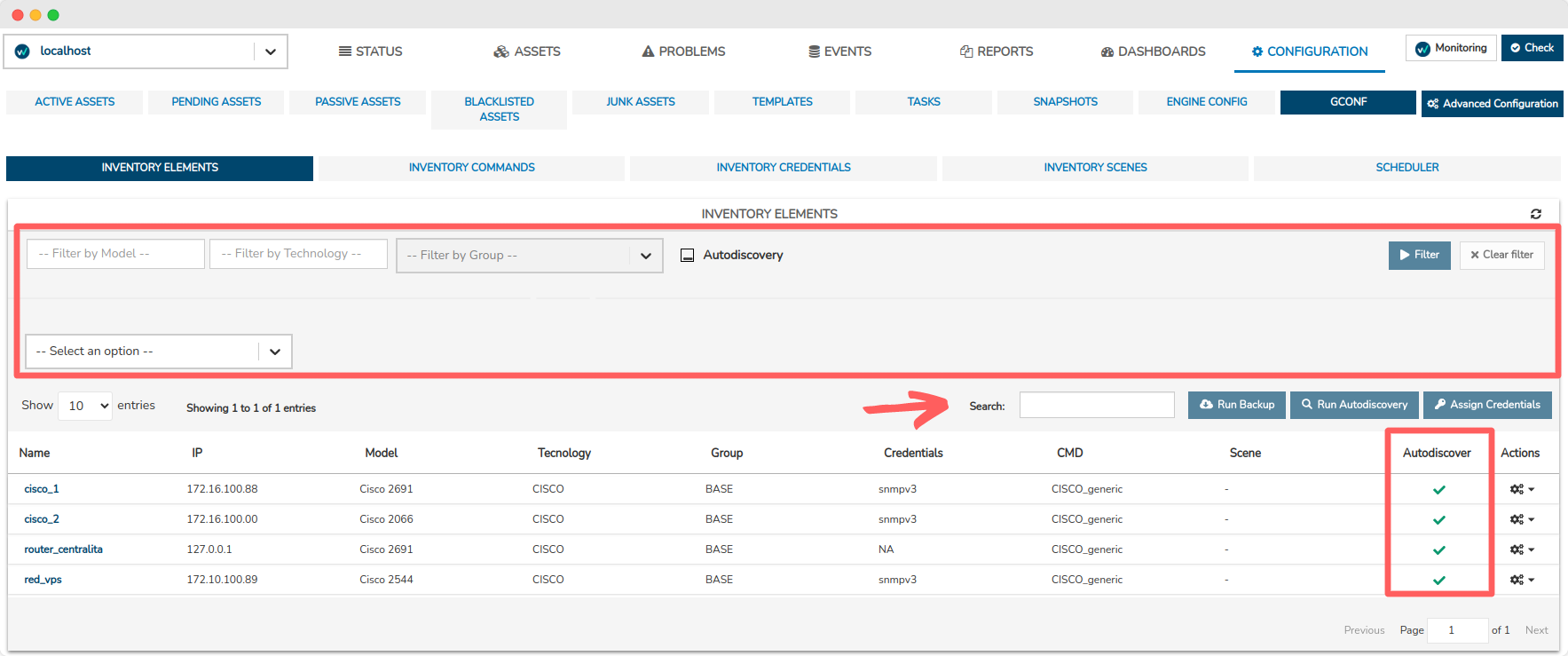Switch to Blacklisted Assets tab
This screenshot has height=656, width=1568.
pyautogui.click(x=499, y=109)
